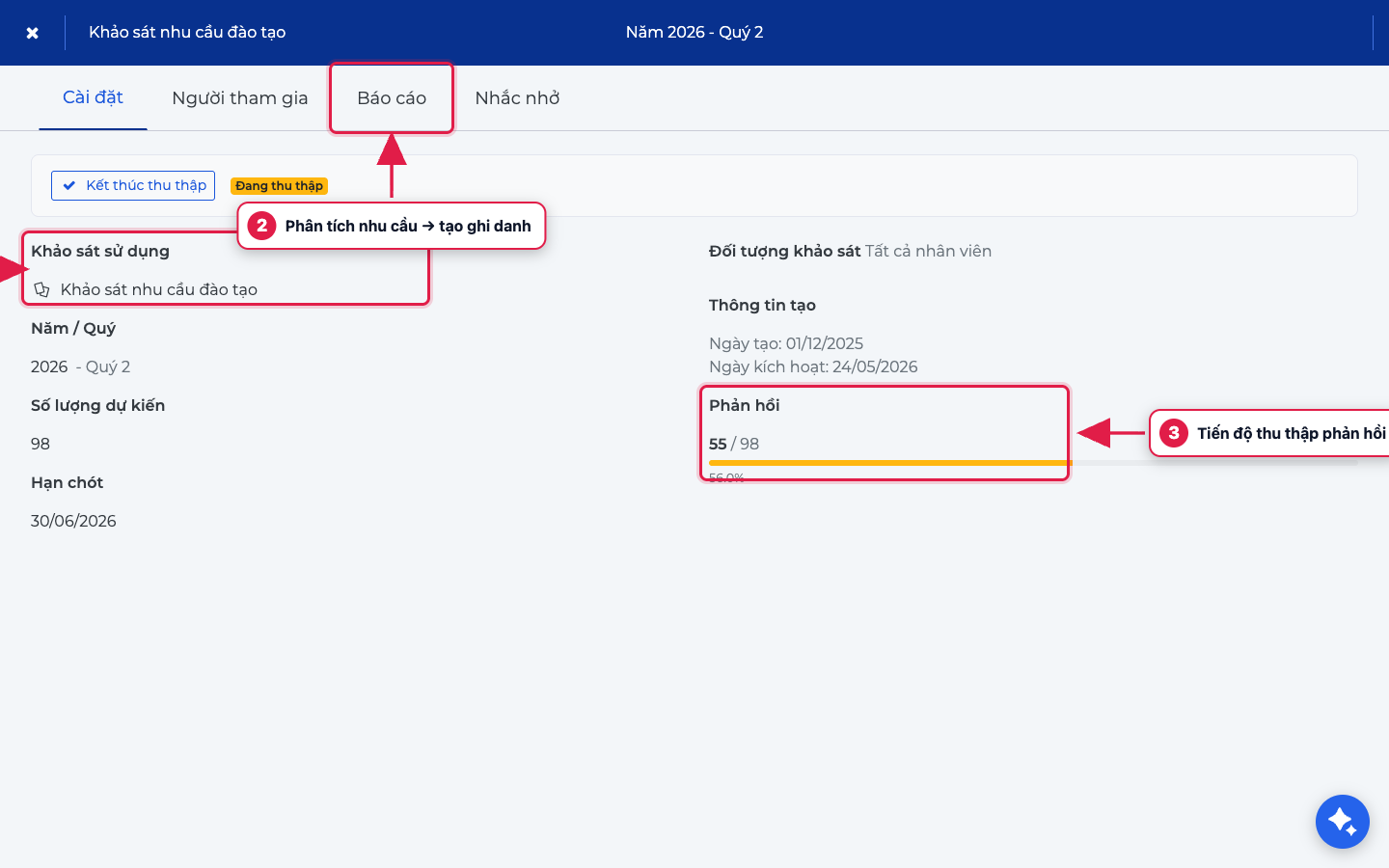Go to the Nhắc nhở tab

517,97
